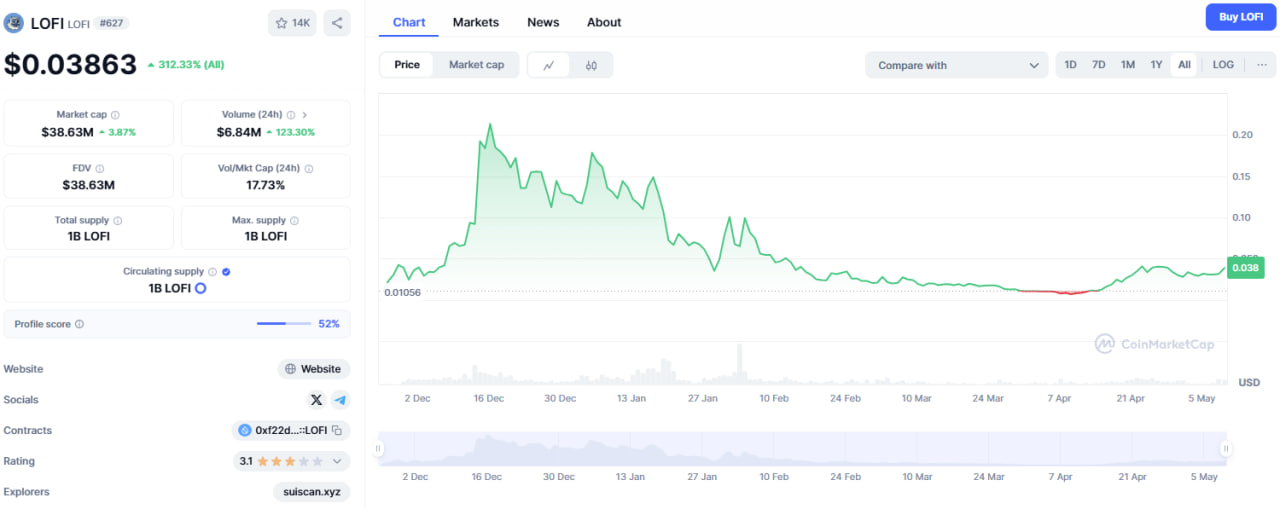Click the share icon button
The image size is (1280, 509).
(337, 23)
